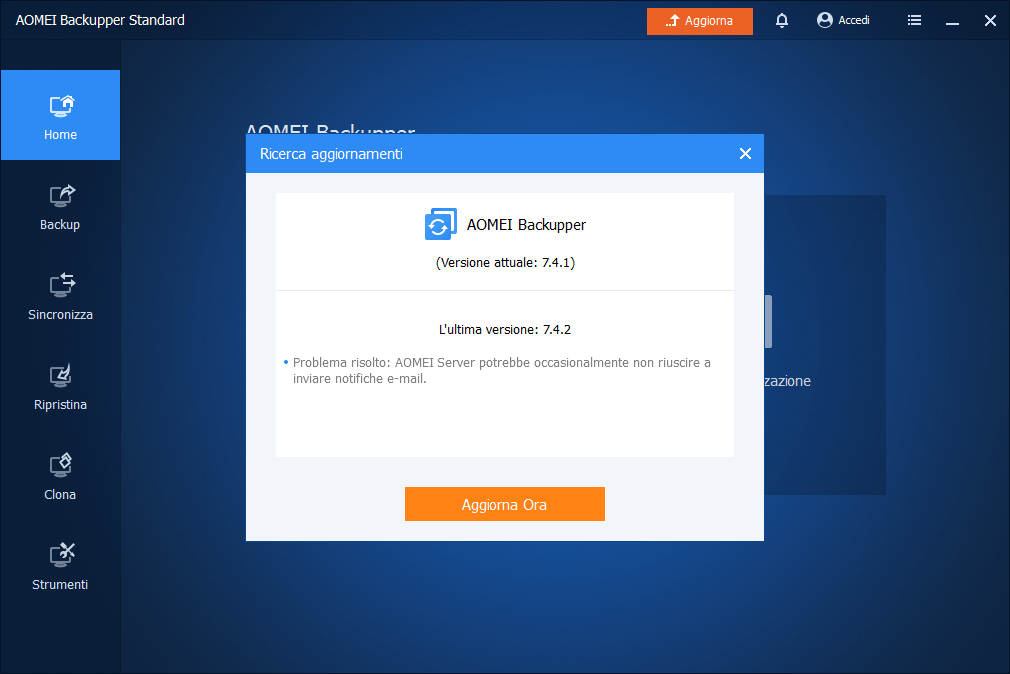Click the AOMEI Backupper Standard window title
Viewport: 1010px width, 674px height.
point(100,20)
